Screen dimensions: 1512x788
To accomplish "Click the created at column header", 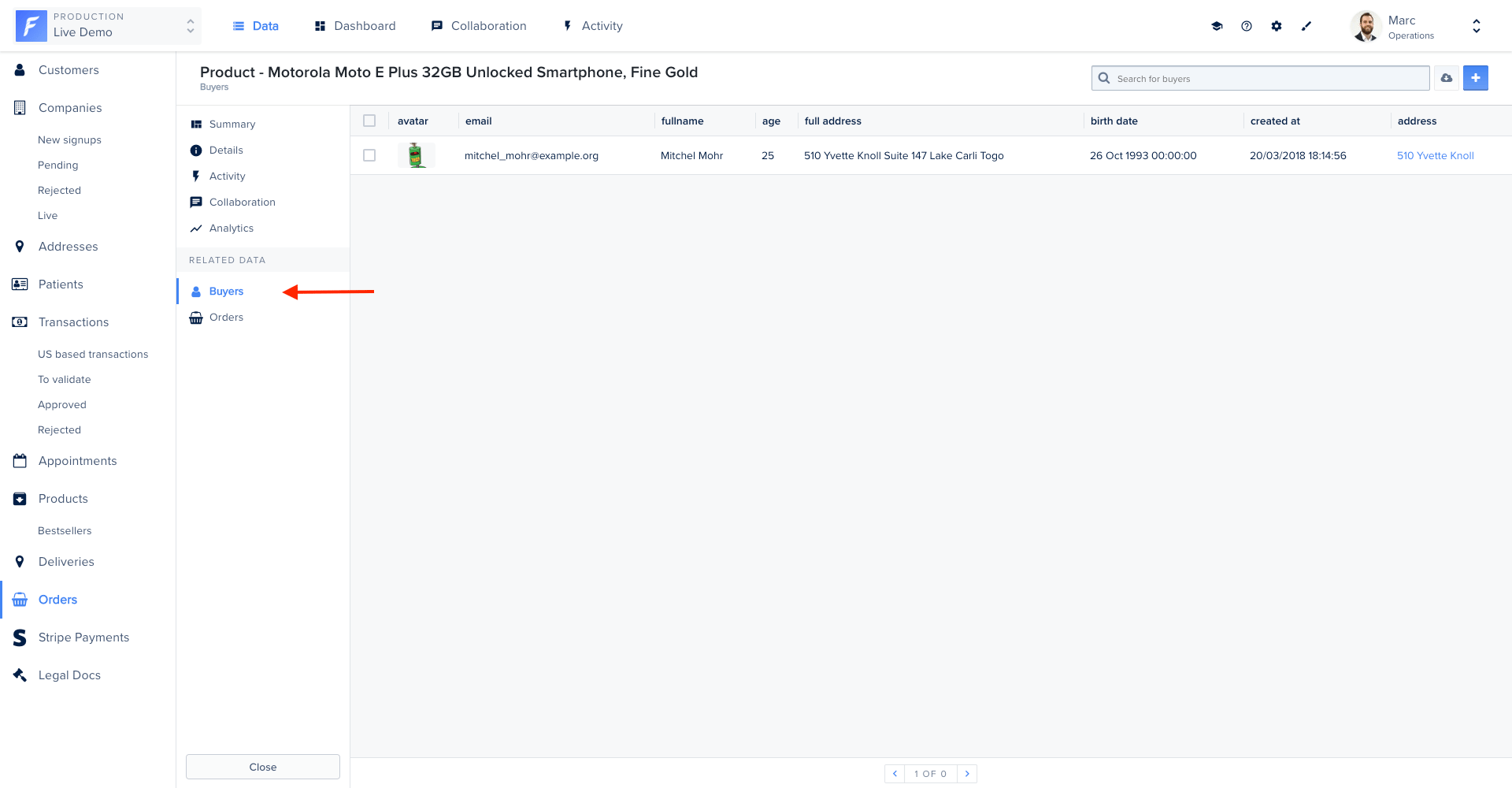I will (x=1275, y=121).
